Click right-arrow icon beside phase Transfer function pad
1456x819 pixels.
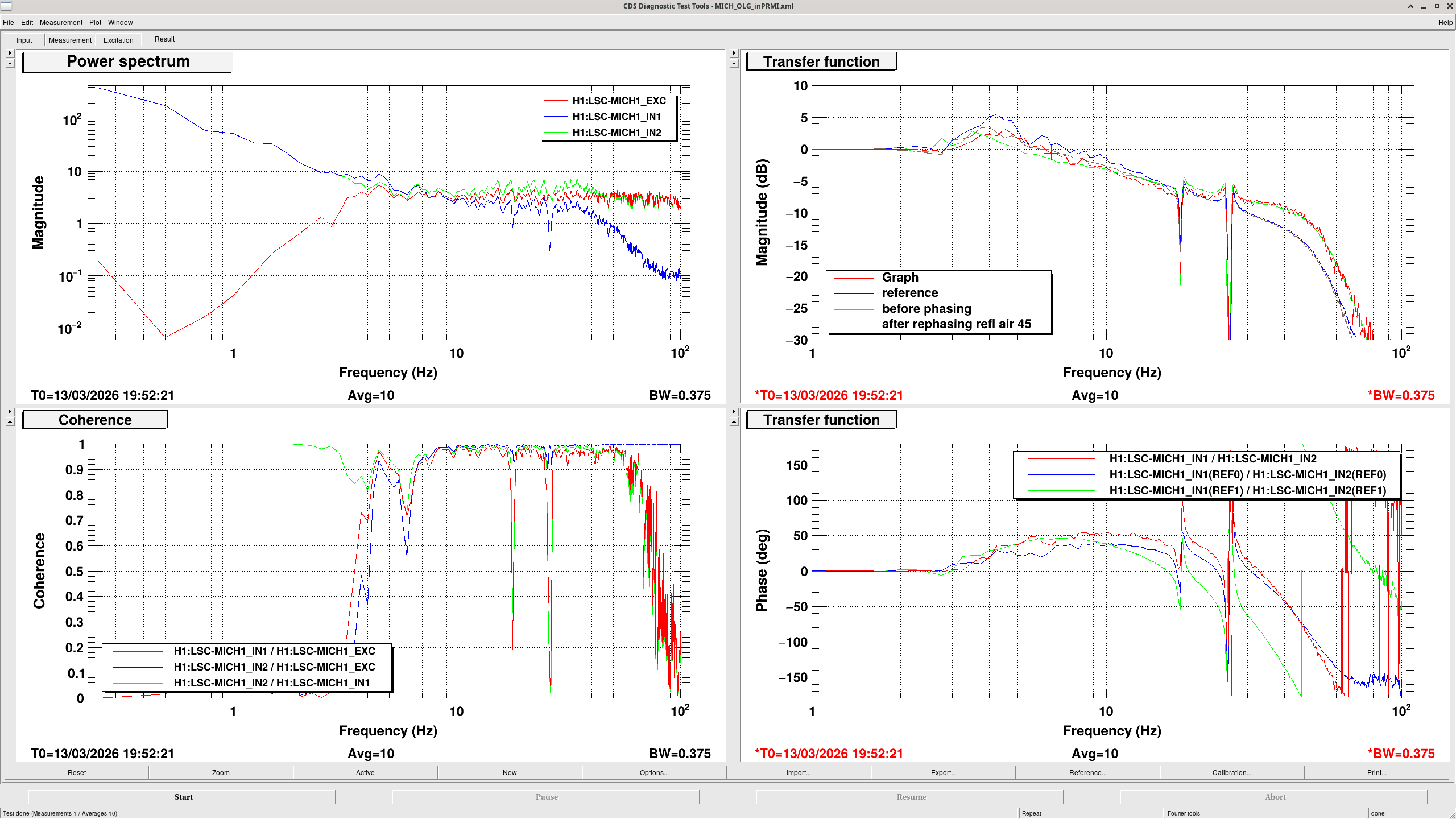734,411
